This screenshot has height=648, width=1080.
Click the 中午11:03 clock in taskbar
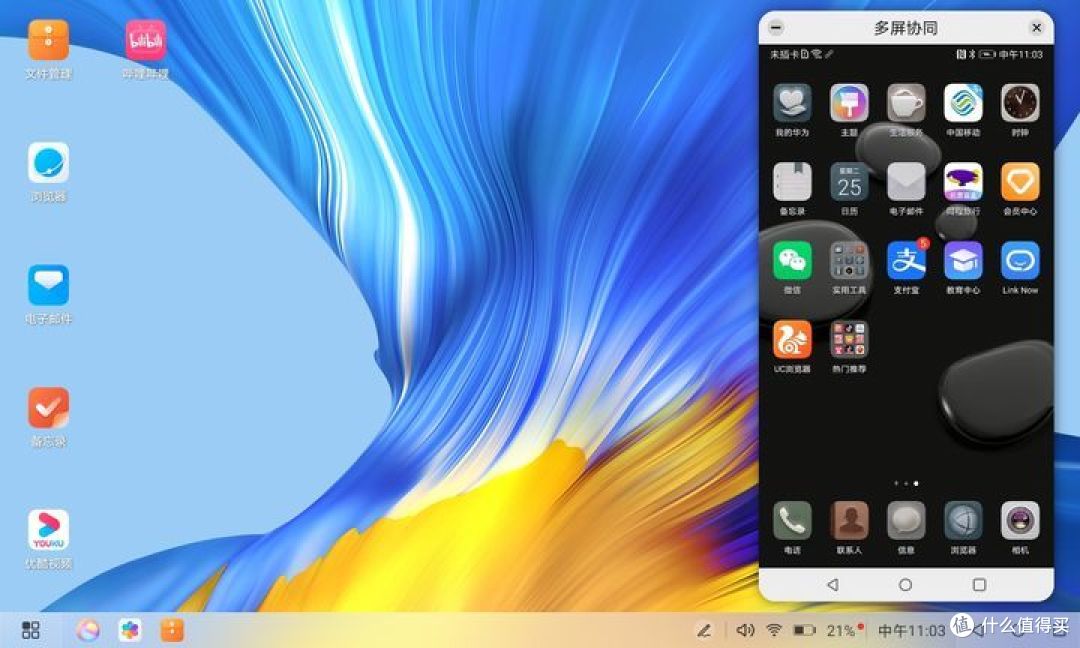(x=912, y=631)
